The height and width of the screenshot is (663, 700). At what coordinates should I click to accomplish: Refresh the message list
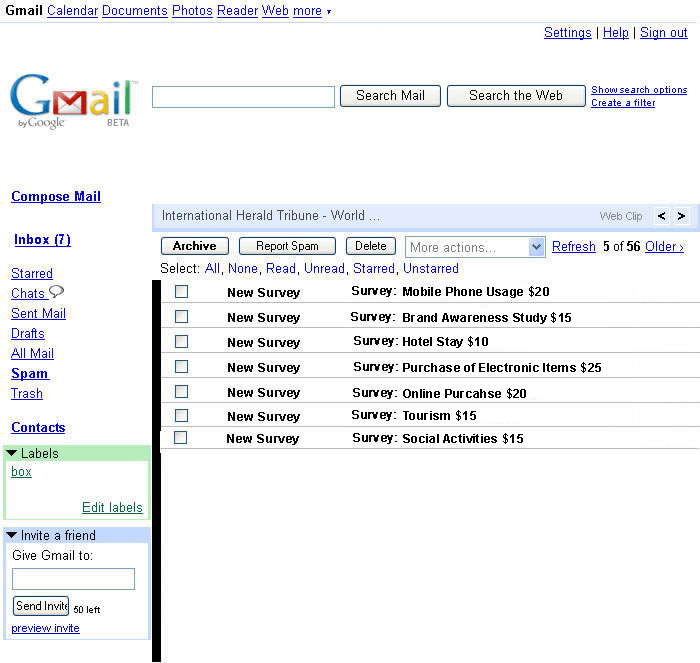point(574,246)
